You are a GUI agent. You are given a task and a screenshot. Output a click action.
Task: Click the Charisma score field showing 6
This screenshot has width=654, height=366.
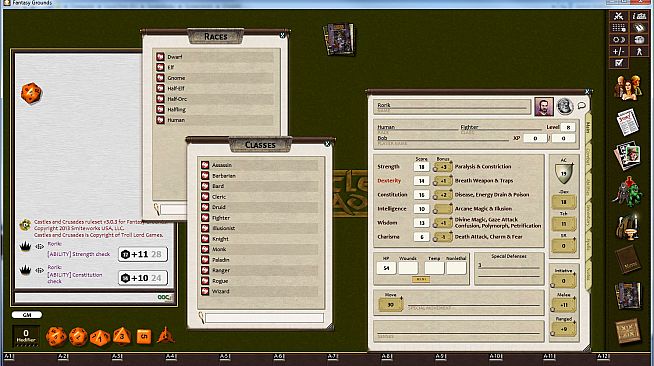tap(421, 237)
